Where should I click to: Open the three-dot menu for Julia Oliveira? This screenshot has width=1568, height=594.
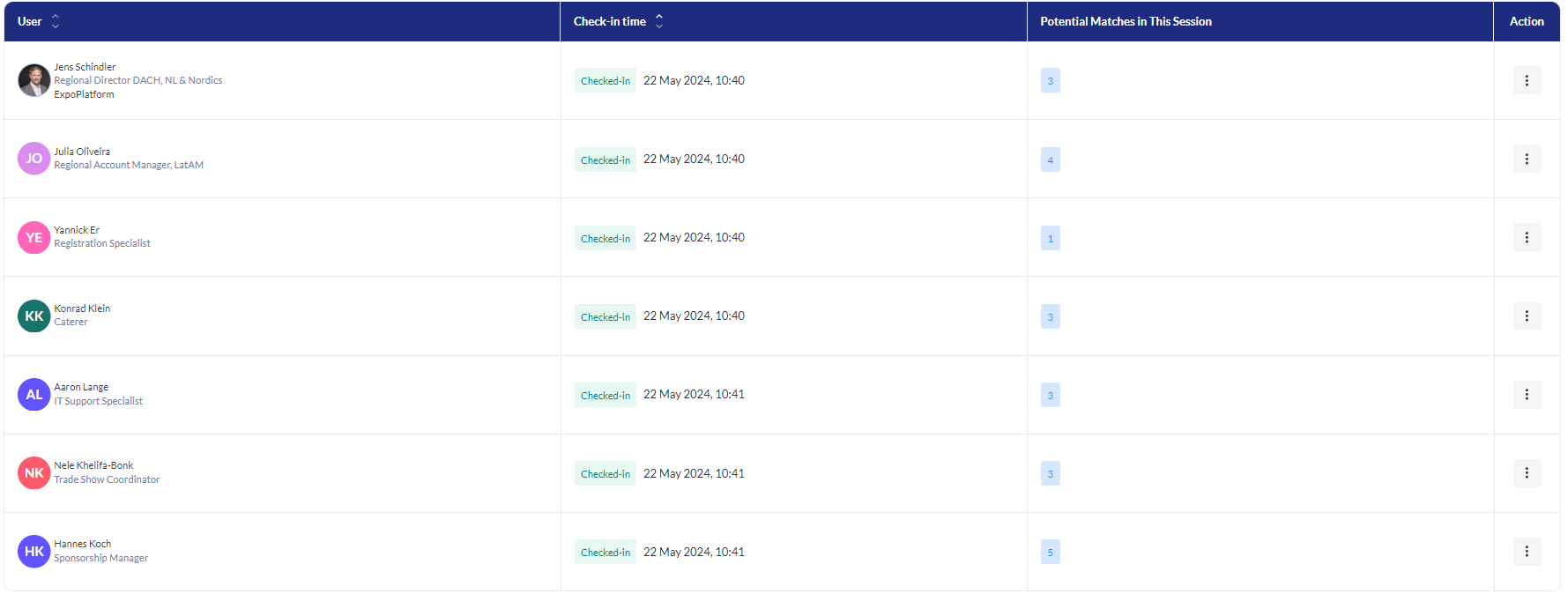coord(1526,159)
